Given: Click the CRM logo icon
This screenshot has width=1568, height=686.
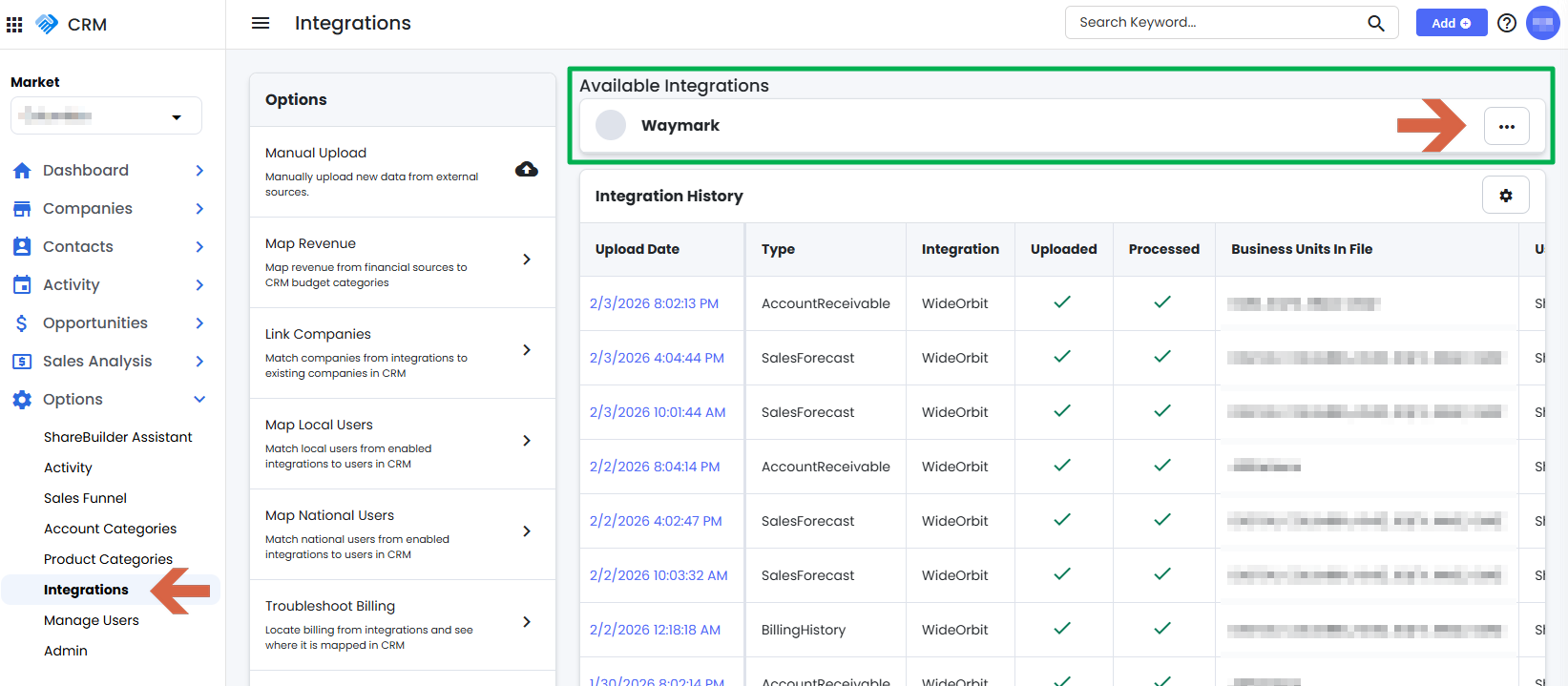Looking at the screenshot, I should click(x=47, y=24).
